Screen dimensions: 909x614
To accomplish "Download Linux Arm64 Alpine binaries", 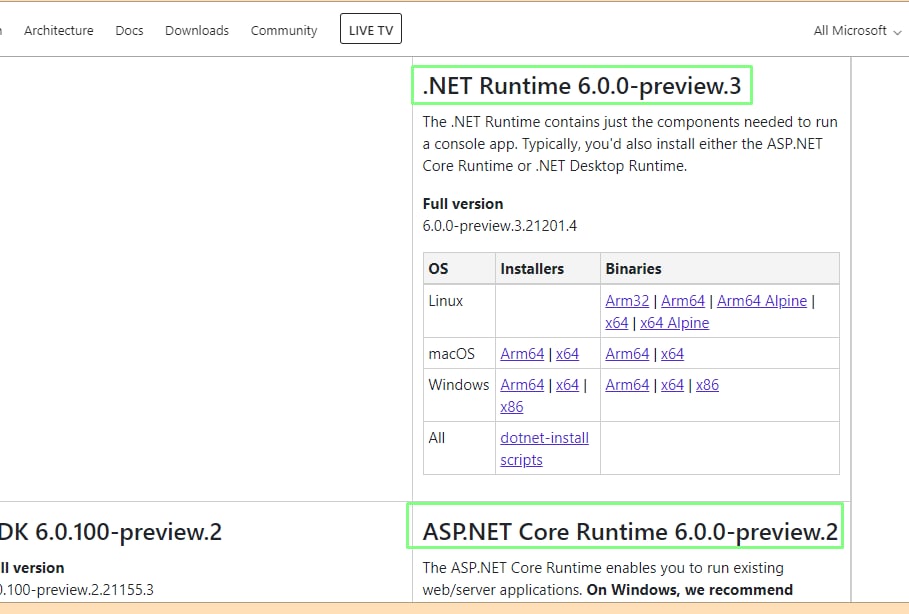I will click(x=762, y=301).
